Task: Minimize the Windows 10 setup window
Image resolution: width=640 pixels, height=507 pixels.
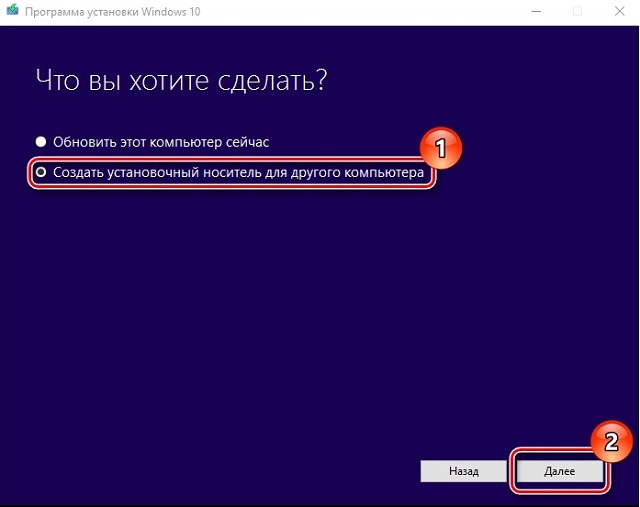Action: [536, 11]
